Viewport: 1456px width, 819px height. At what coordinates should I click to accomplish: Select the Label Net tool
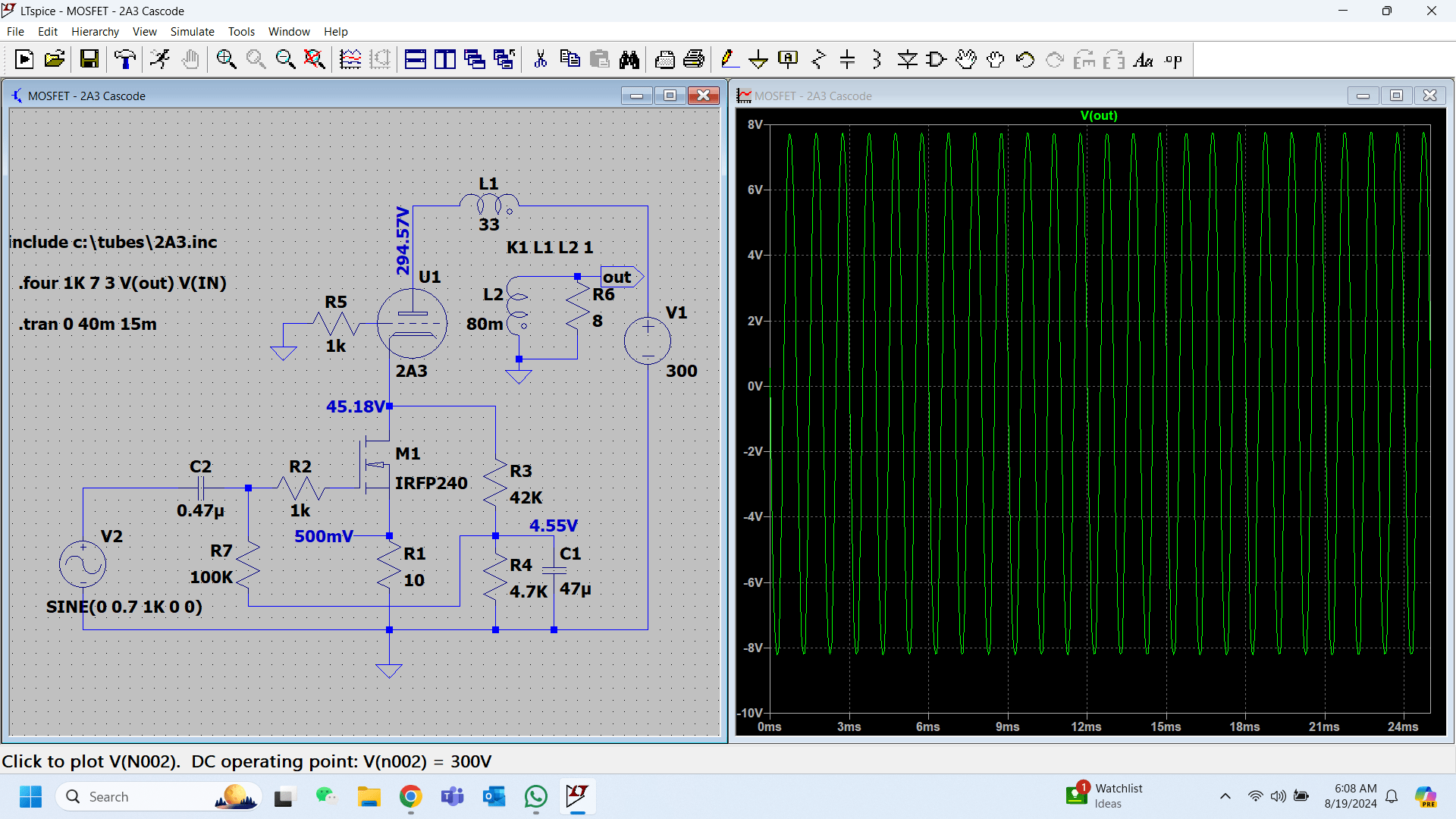point(788,59)
